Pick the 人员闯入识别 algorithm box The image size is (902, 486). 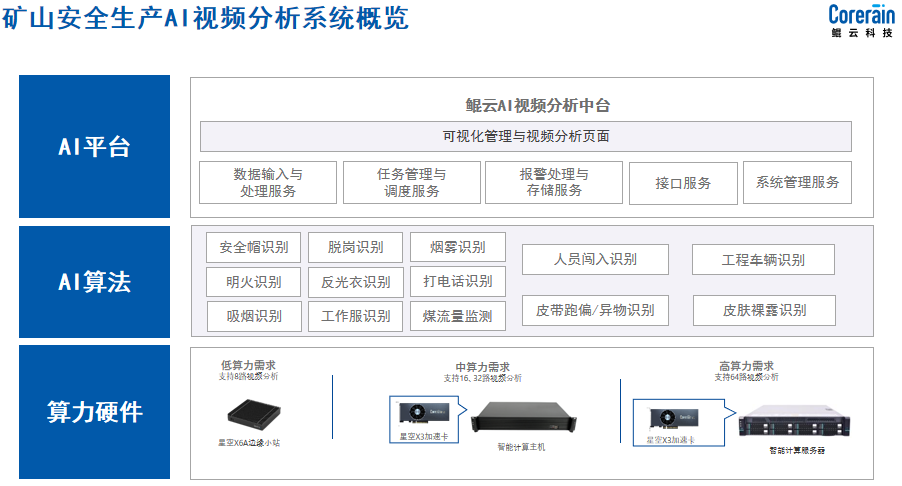(595, 259)
